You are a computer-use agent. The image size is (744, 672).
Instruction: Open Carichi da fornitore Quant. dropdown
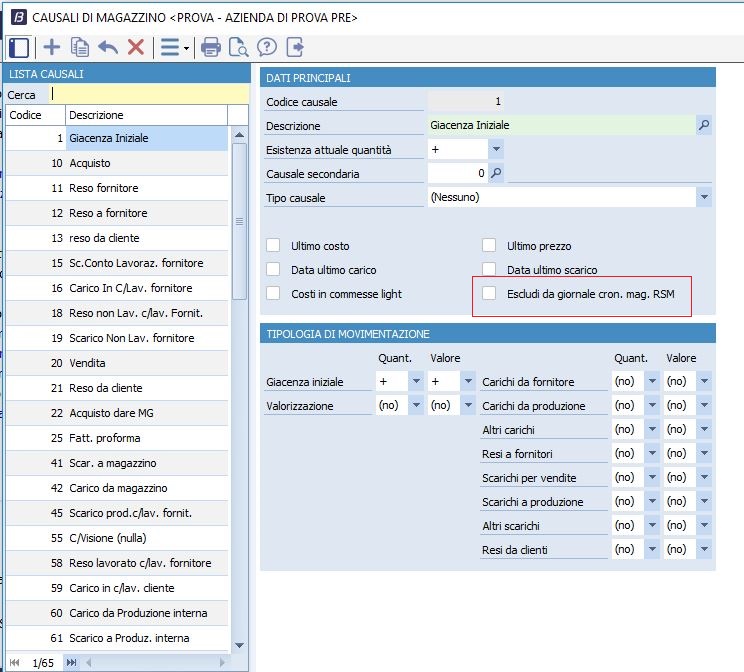tap(651, 382)
